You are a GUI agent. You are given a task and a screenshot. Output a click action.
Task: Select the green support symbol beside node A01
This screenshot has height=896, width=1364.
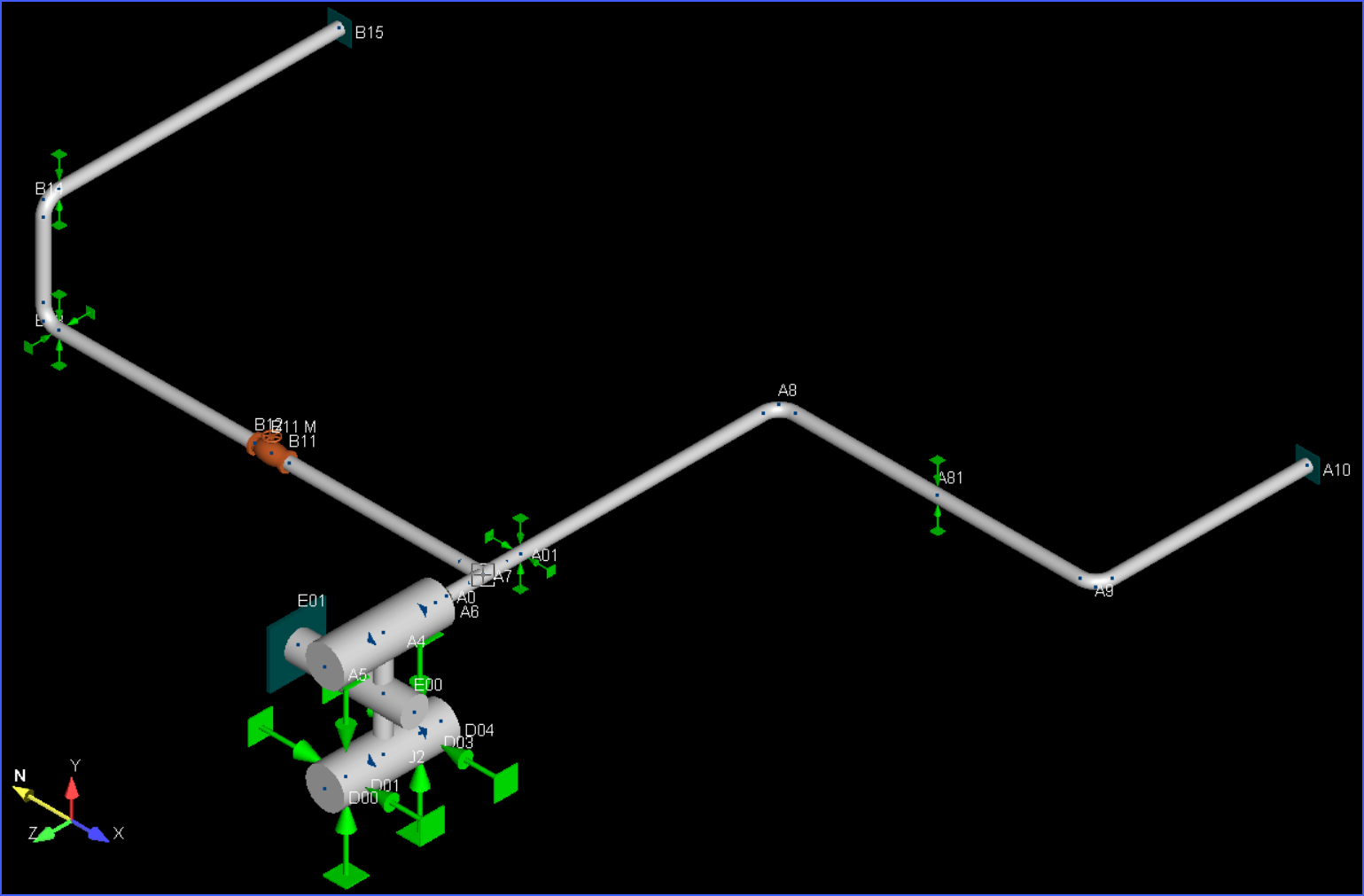(520, 554)
